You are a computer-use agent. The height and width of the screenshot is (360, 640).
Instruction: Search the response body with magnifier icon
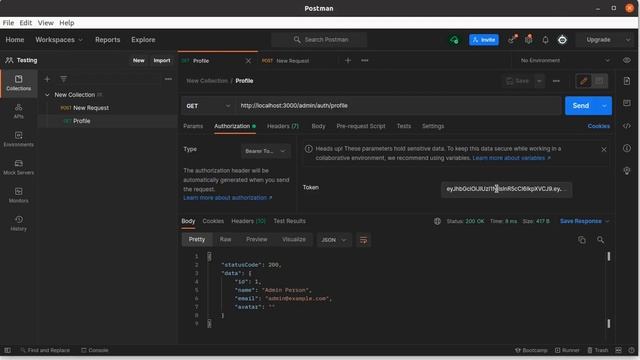[600, 240]
